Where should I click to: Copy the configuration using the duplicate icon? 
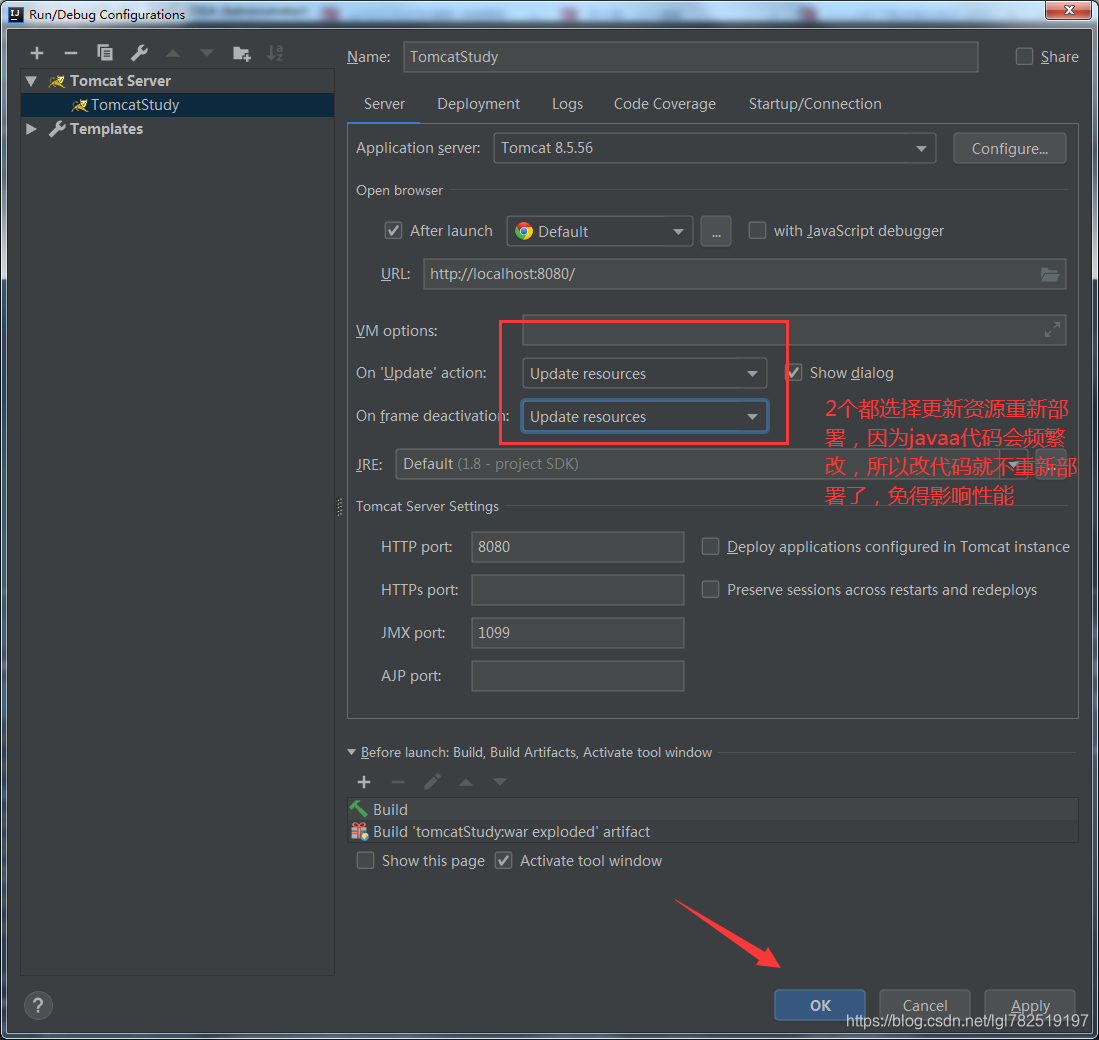(104, 53)
